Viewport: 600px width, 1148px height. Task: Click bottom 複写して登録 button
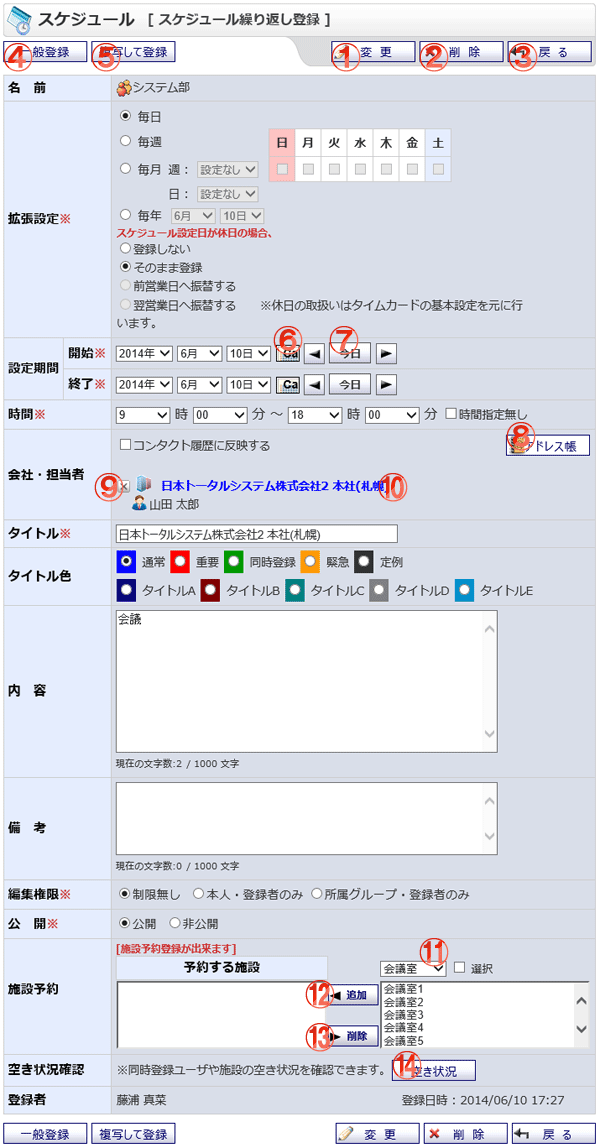pos(133,1134)
